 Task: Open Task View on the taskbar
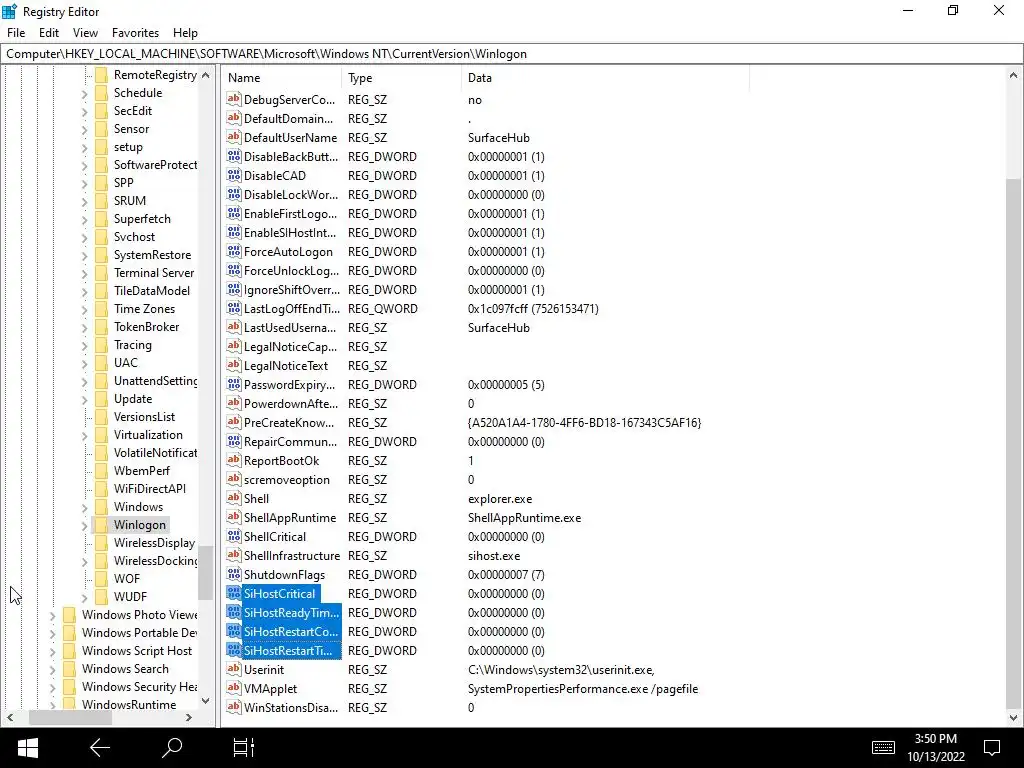tap(244, 748)
